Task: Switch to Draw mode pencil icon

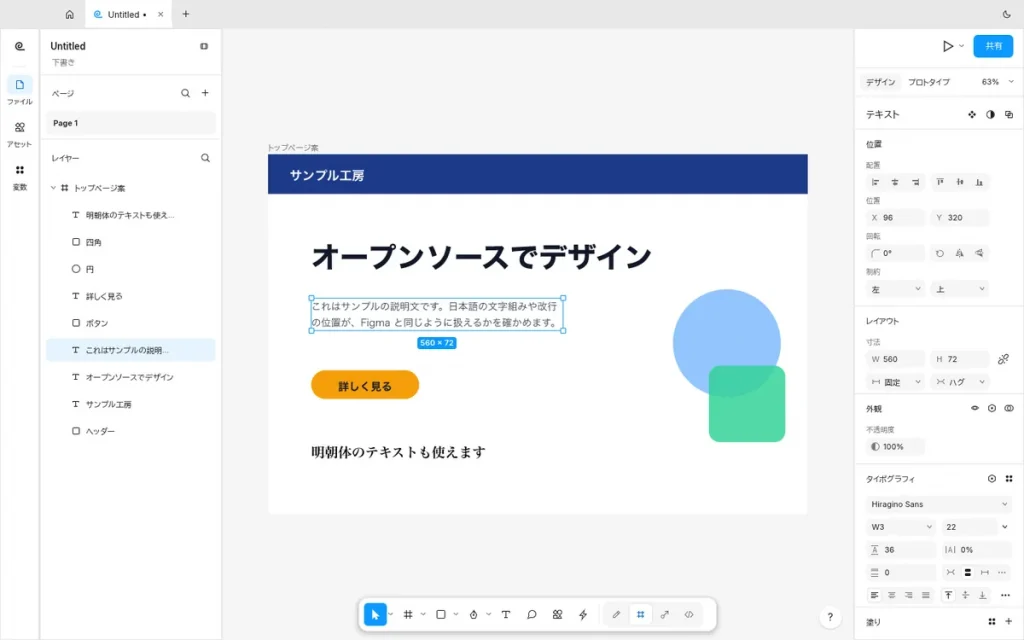Action: coord(616,615)
